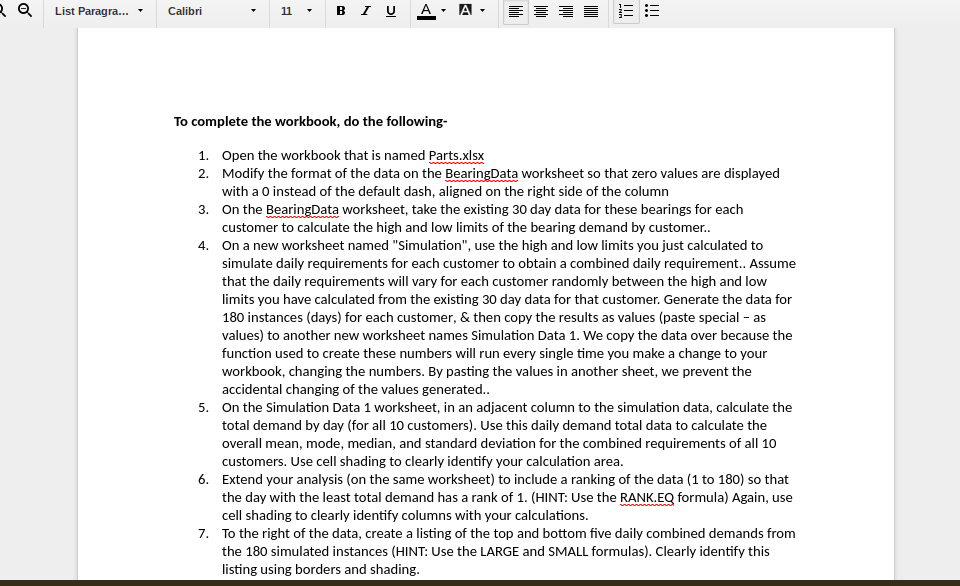Toggle underline formatting
This screenshot has width=960, height=586.
[x=391, y=11]
